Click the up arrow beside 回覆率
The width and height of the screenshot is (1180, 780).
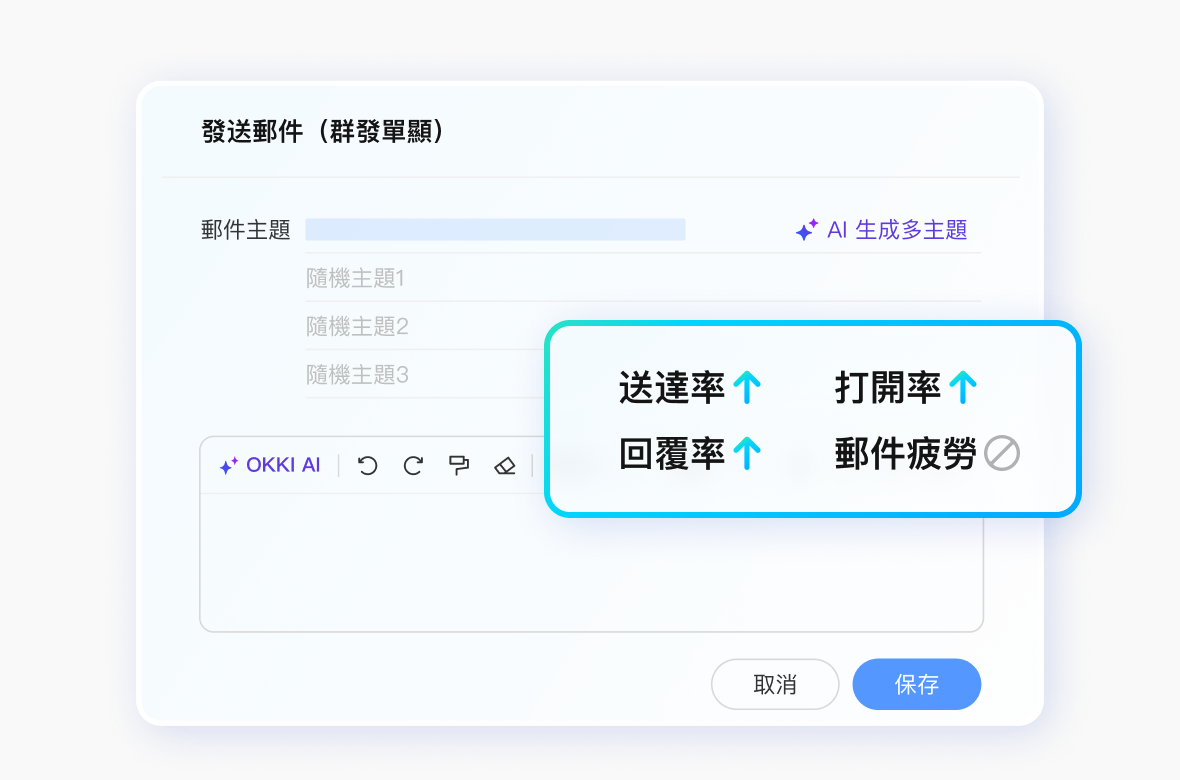point(748,453)
